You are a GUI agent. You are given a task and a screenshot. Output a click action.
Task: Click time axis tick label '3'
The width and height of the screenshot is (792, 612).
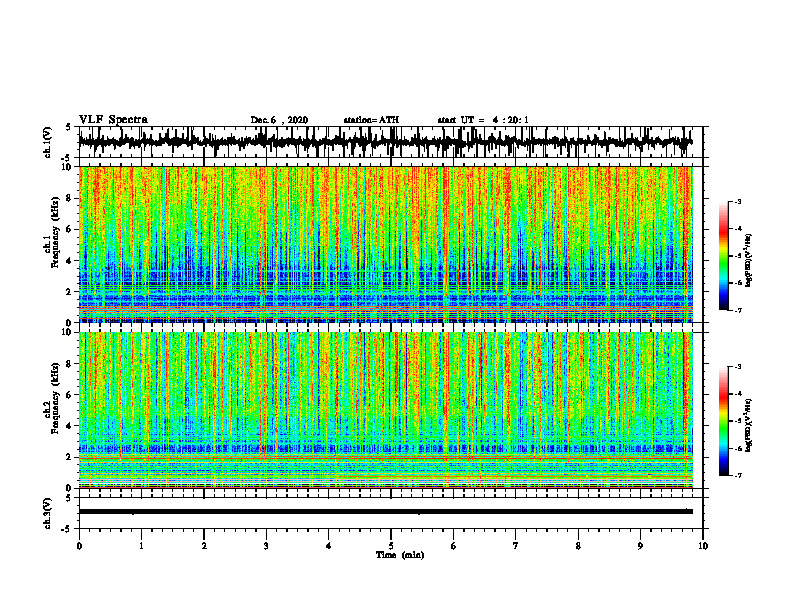[266, 546]
